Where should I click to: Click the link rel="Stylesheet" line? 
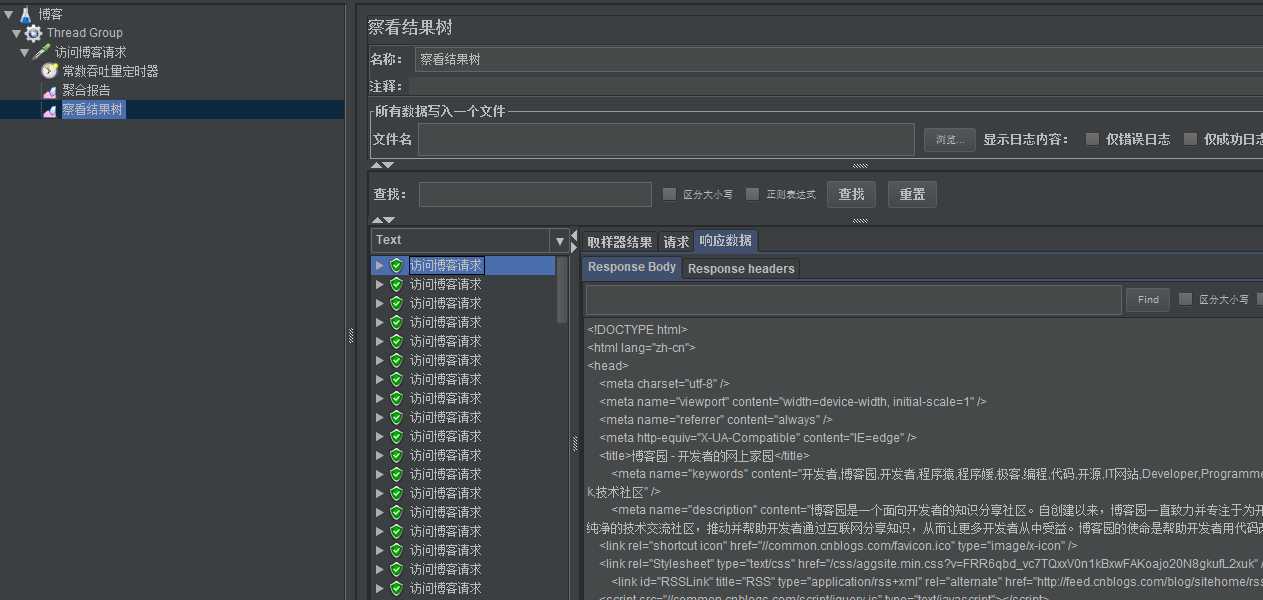930,564
